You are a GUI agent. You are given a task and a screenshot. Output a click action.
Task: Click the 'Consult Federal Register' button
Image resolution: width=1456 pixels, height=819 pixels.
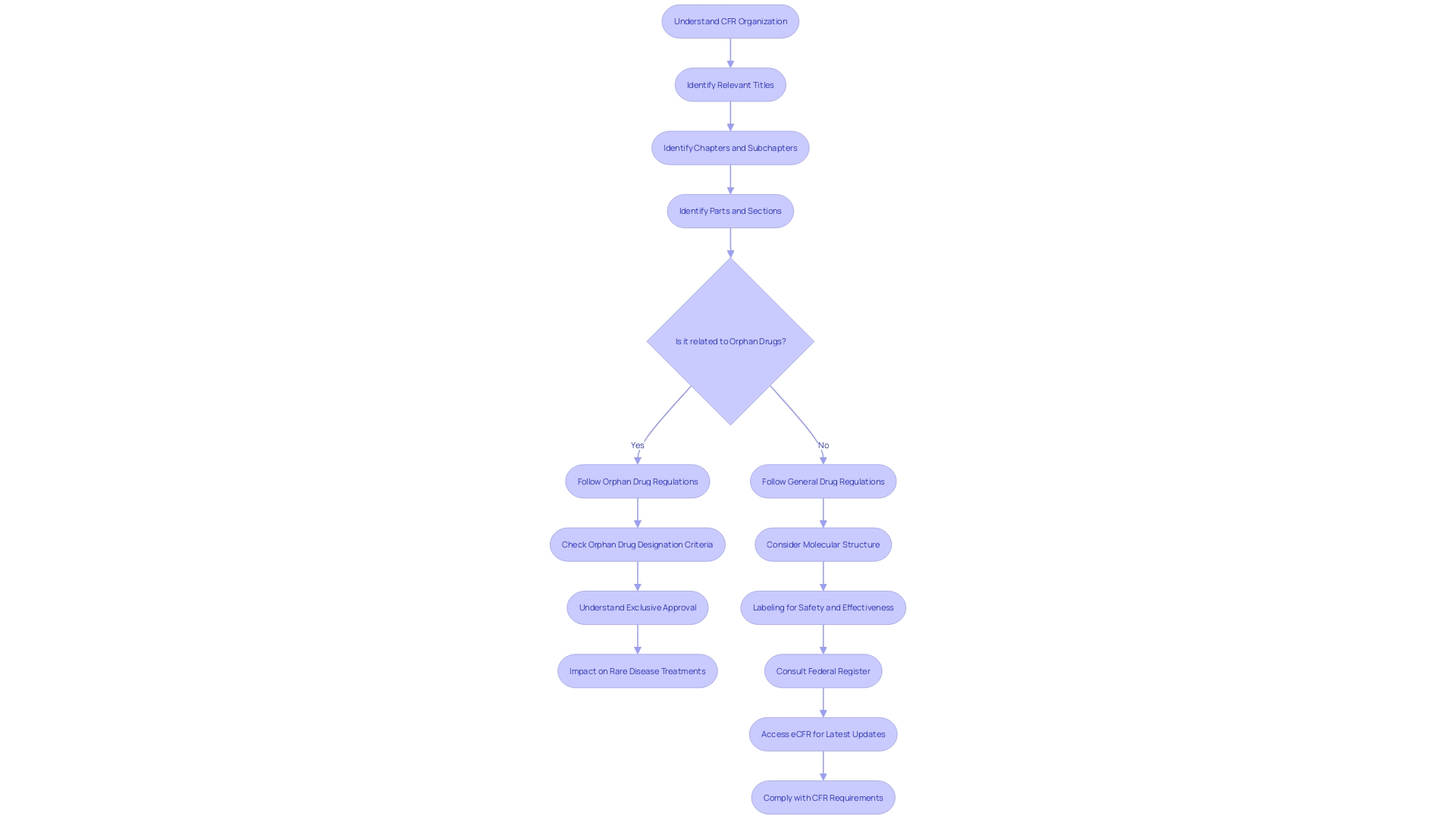coord(823,670)
